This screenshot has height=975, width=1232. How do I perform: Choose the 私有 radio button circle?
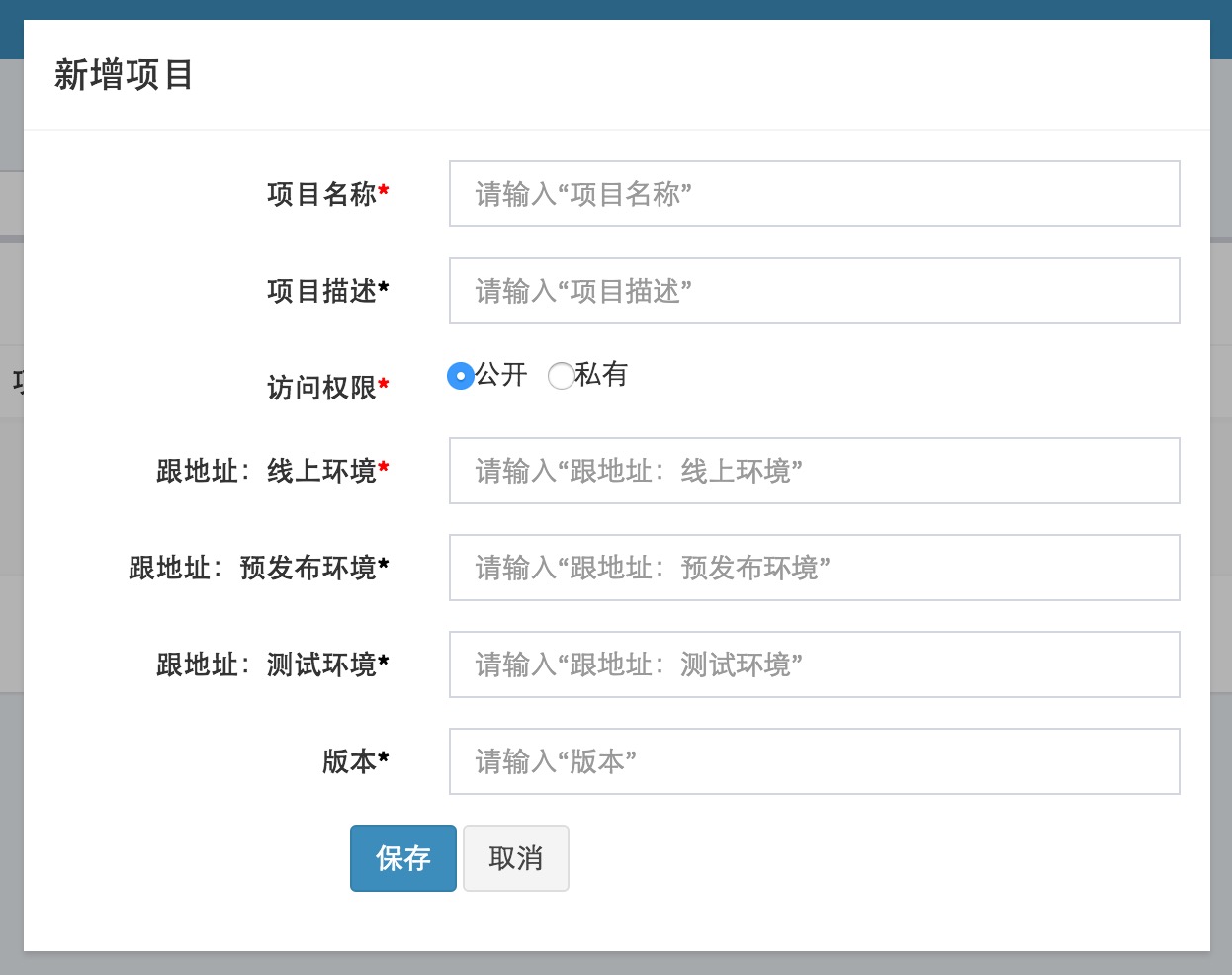(561, 376)
